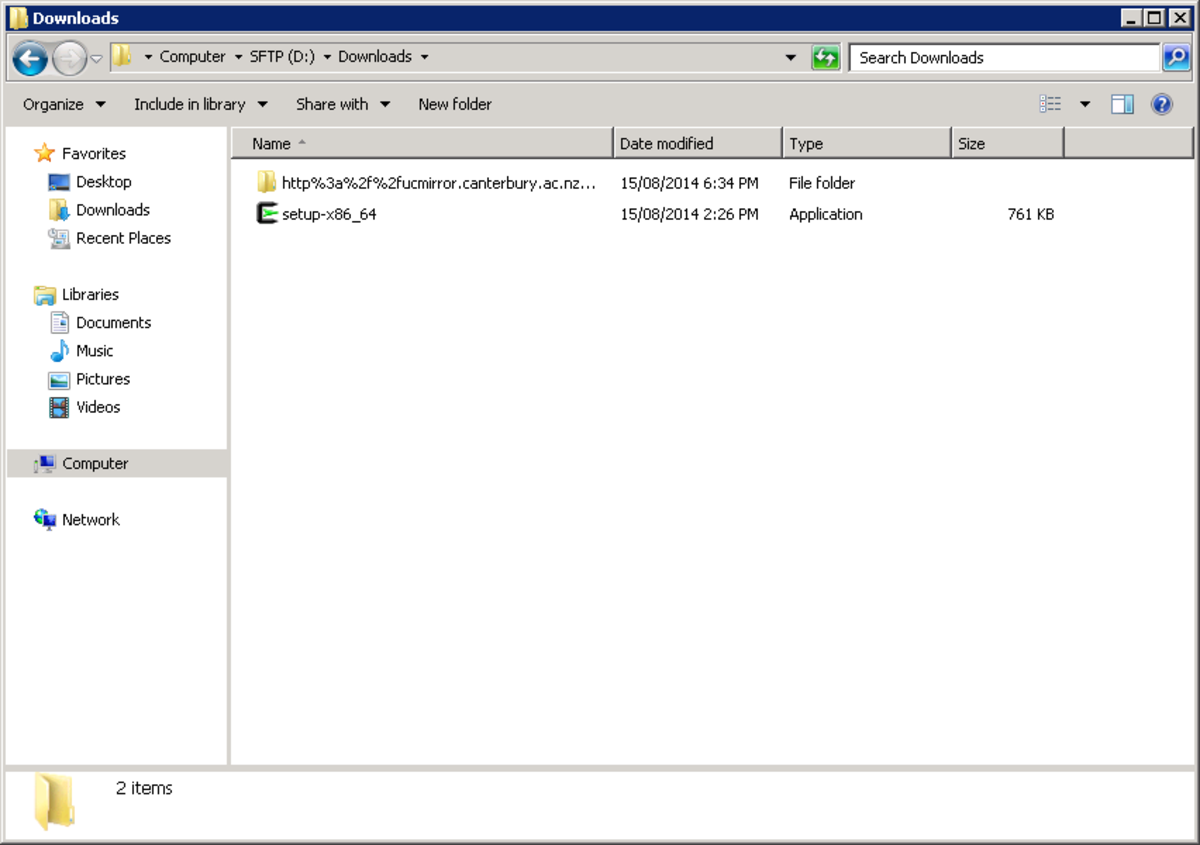The height and width of the screenshot is (845, 1200).
Task: Click the Help question mark icon
Action: point(1161,104)
